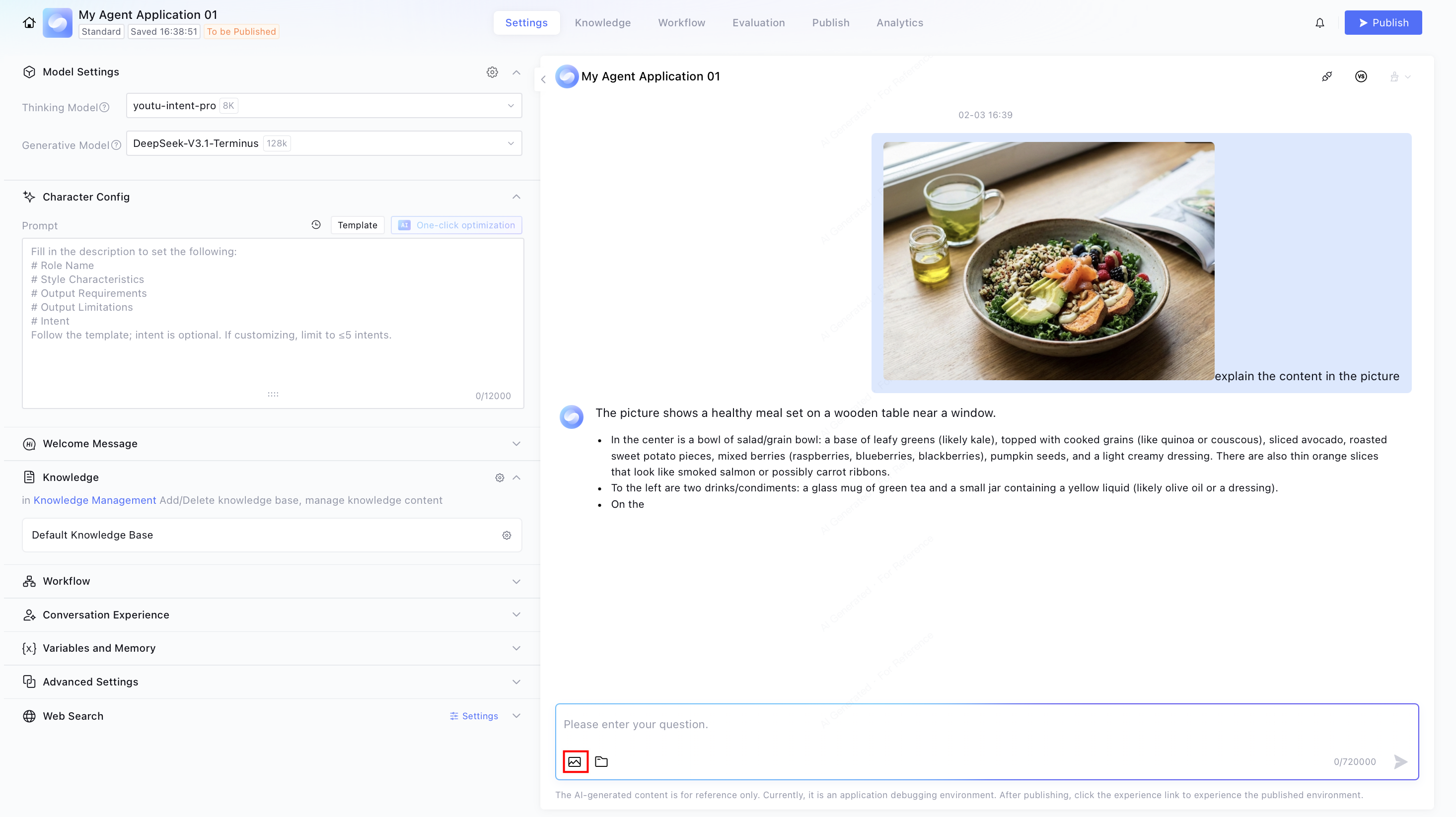Click the Knowledge section gear icon
The image size is (1456, 817).
[x=499, y=477]
